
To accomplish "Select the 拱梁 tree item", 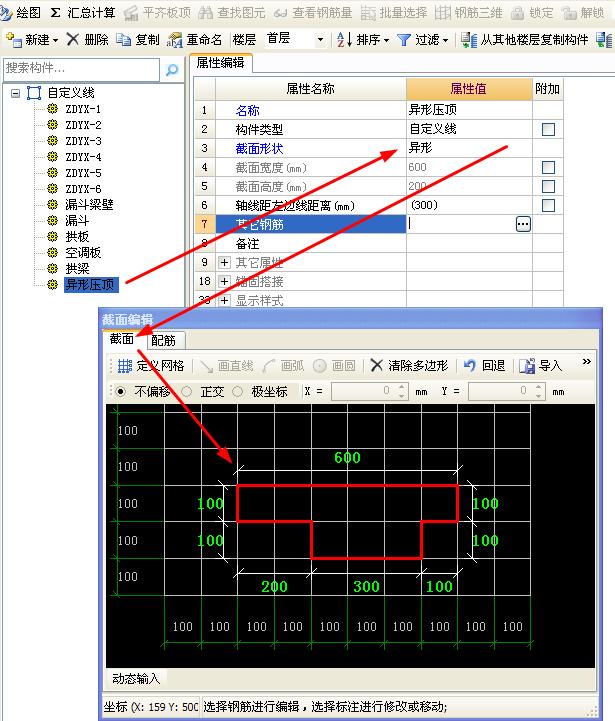I will [x=77, y=269].
